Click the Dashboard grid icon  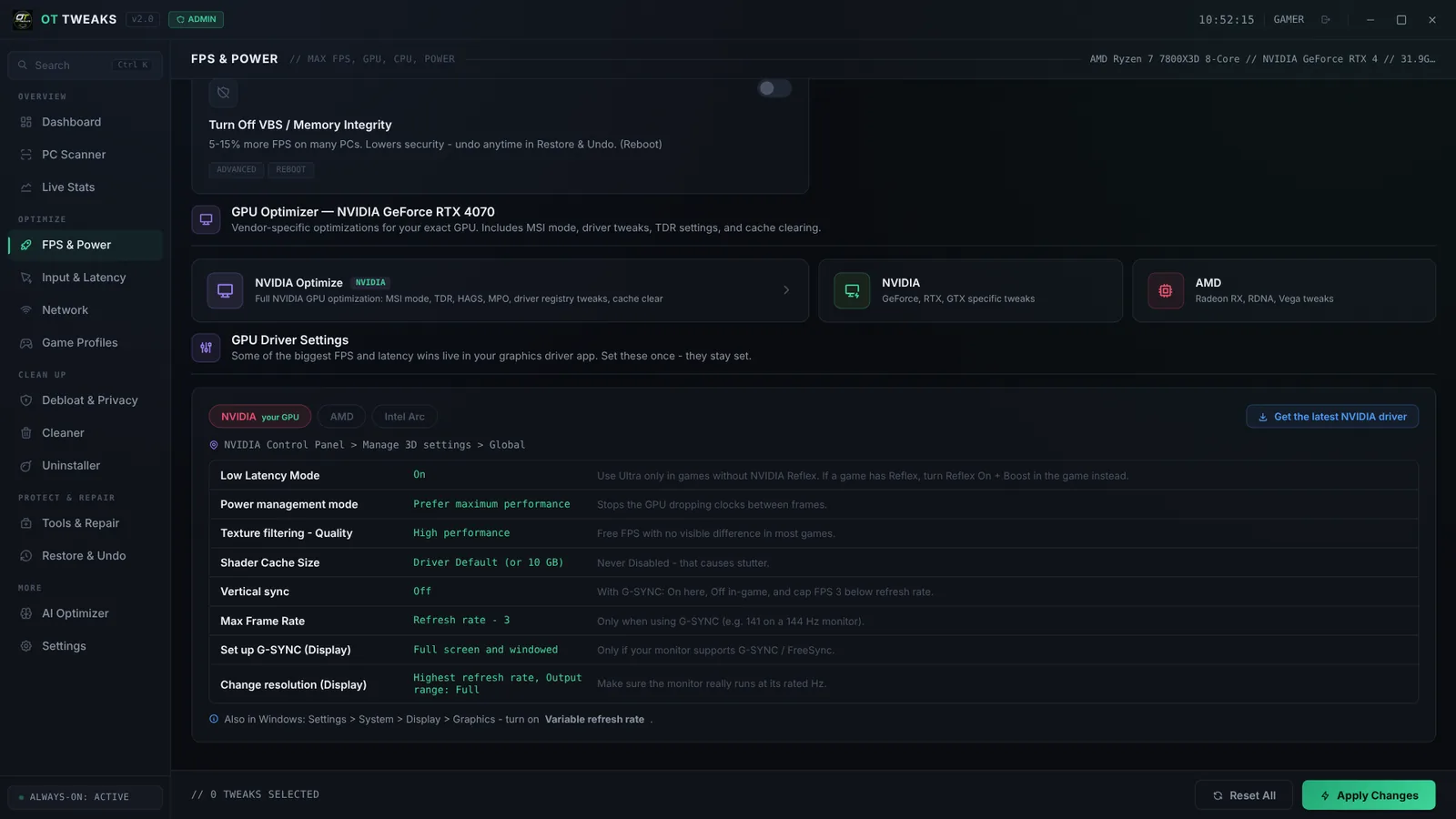click(x=26, y=122)
